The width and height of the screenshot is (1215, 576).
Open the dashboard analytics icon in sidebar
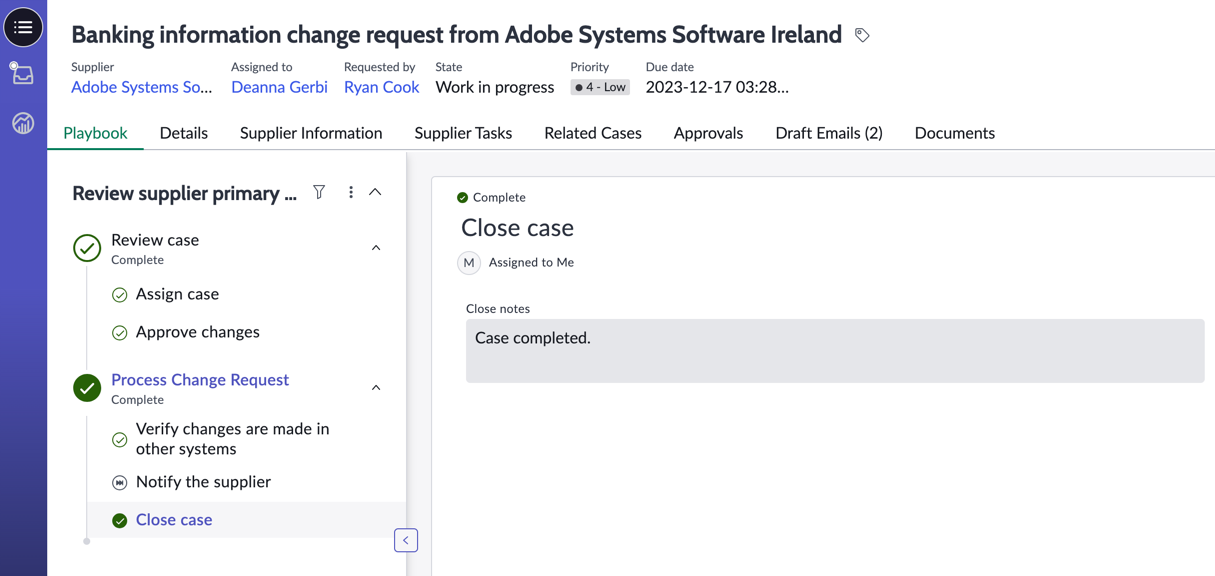point(23,123)
